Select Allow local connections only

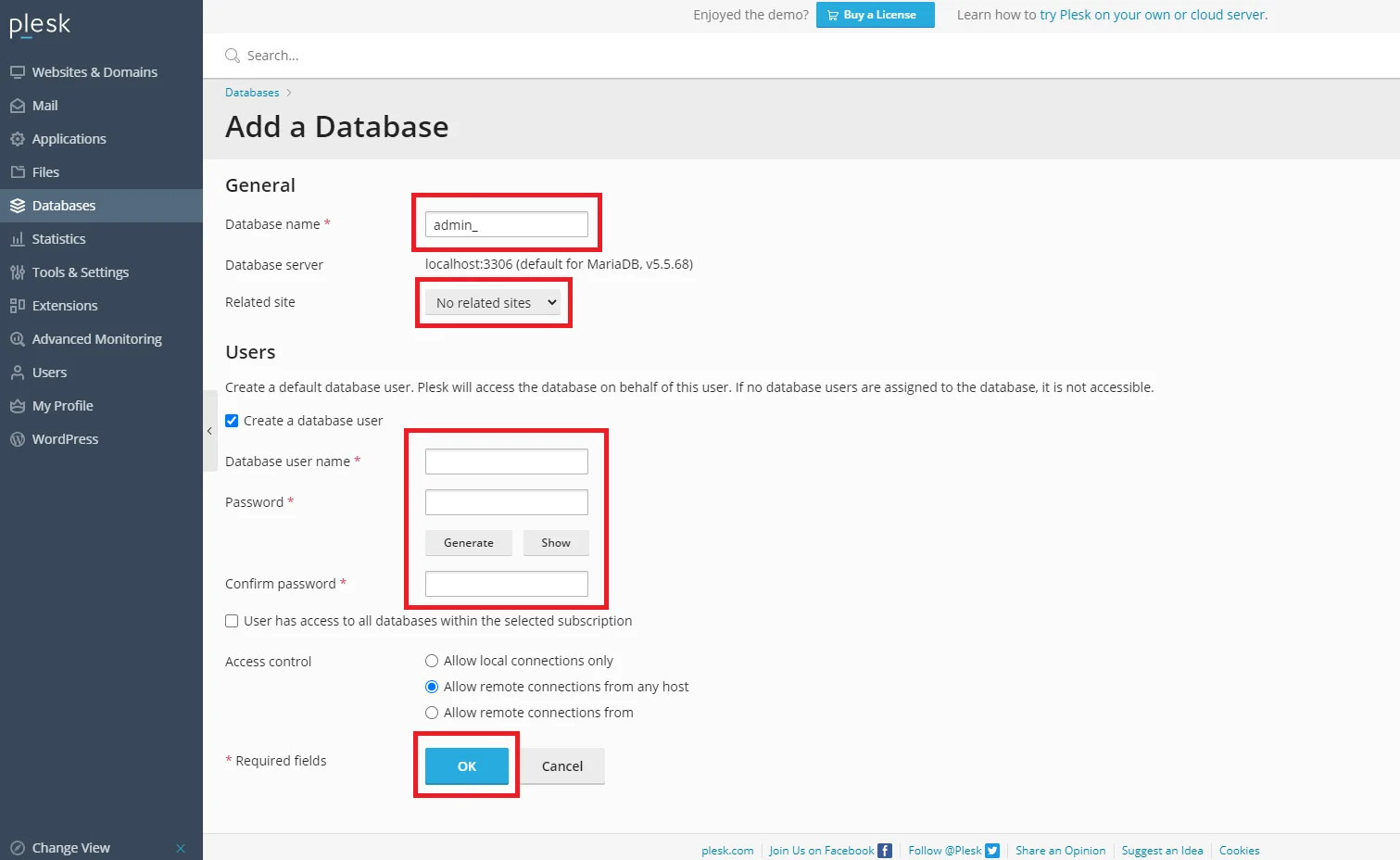(432, 661)
